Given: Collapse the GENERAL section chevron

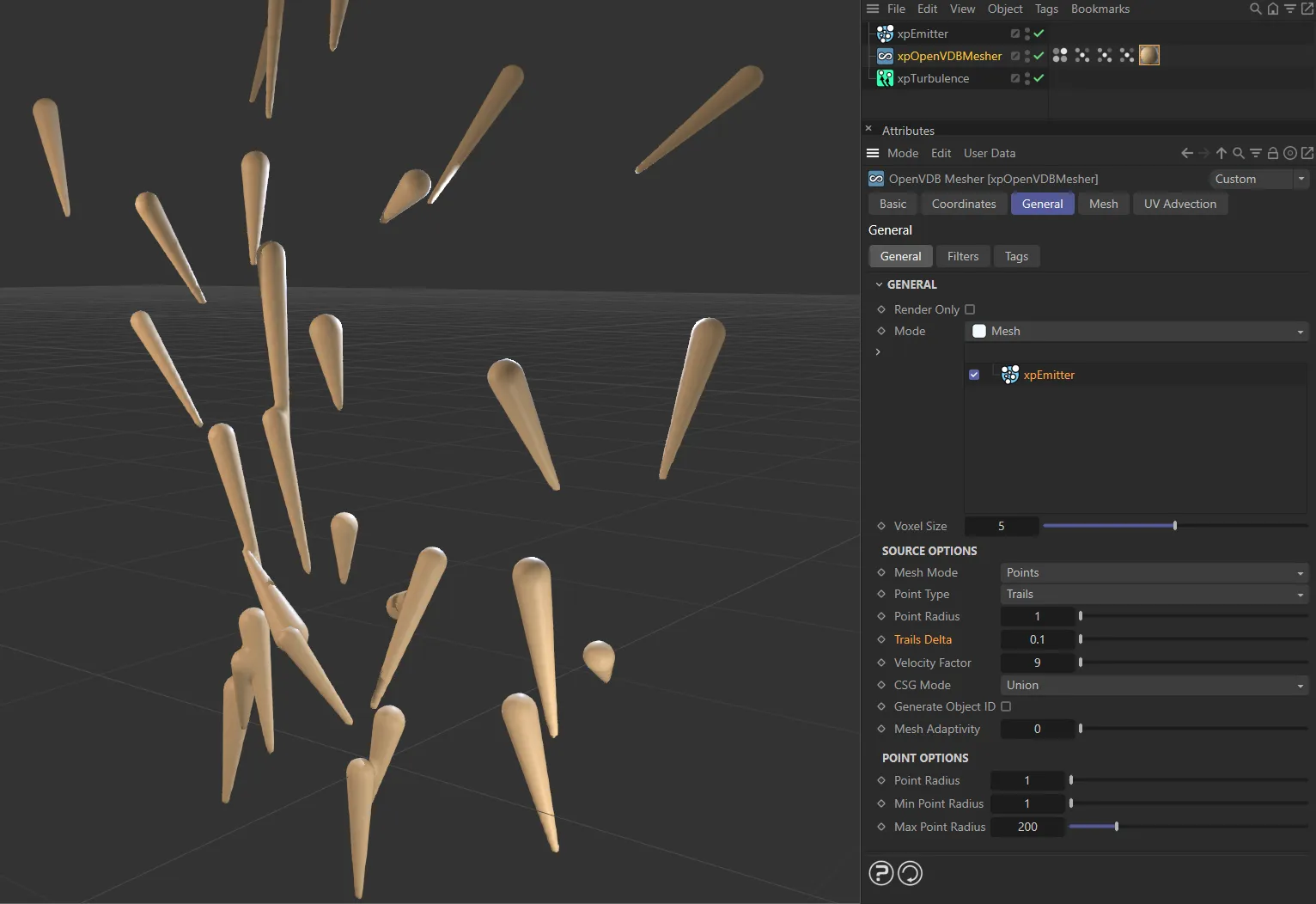Looking at the screenshot, I should 879,284.
